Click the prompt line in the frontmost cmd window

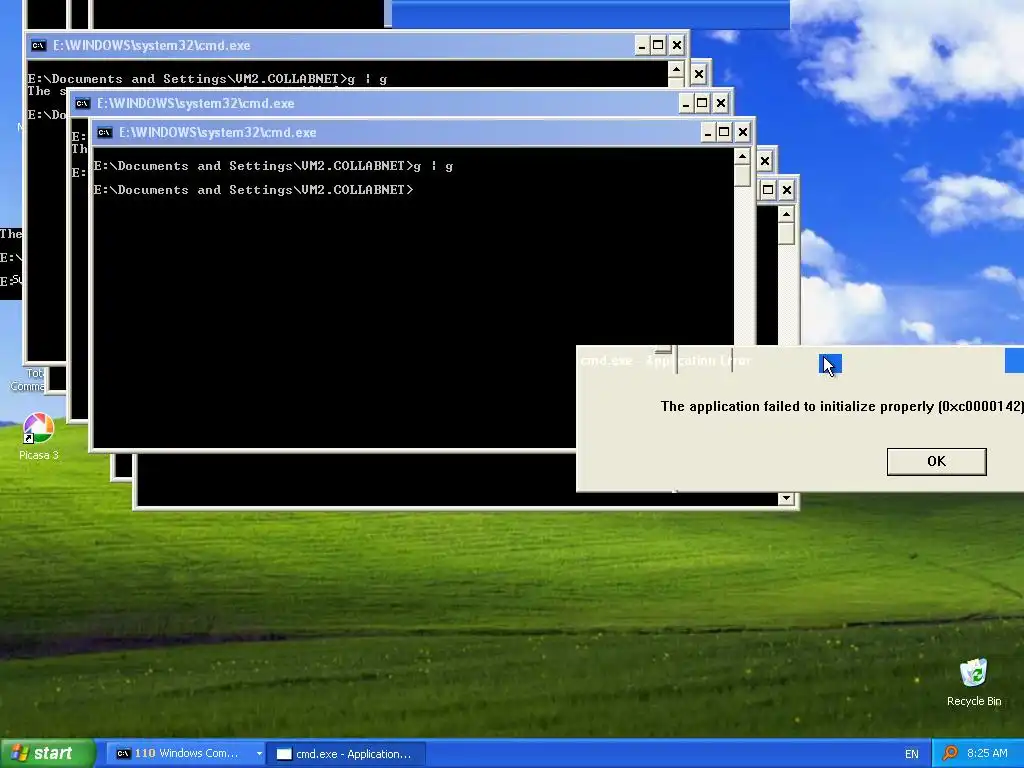(x=253, y=190)
